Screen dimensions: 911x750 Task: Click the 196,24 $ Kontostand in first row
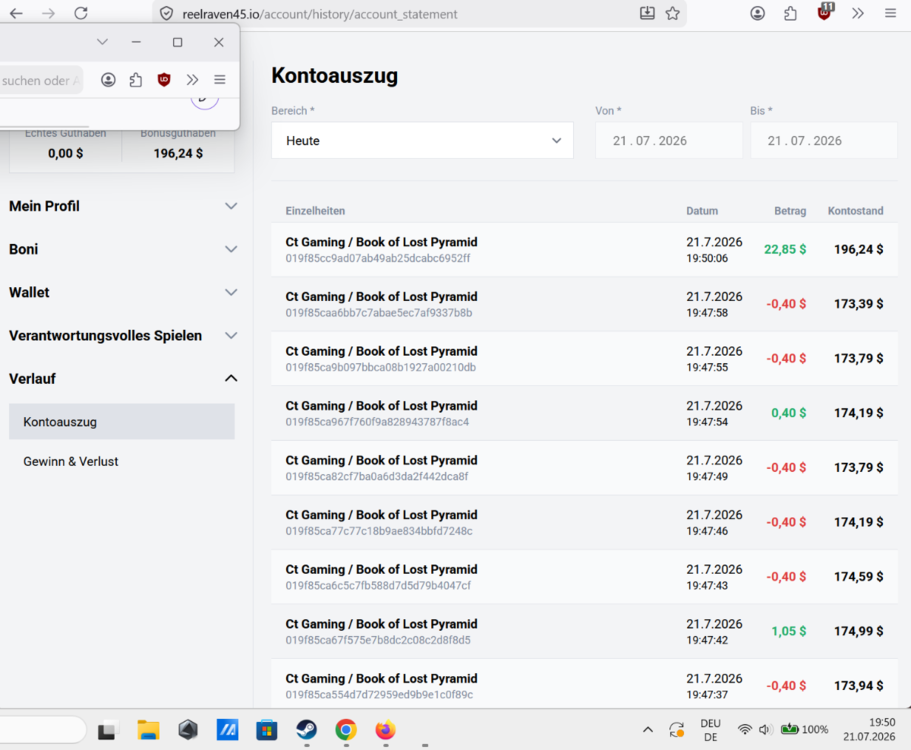pos(859,249)
